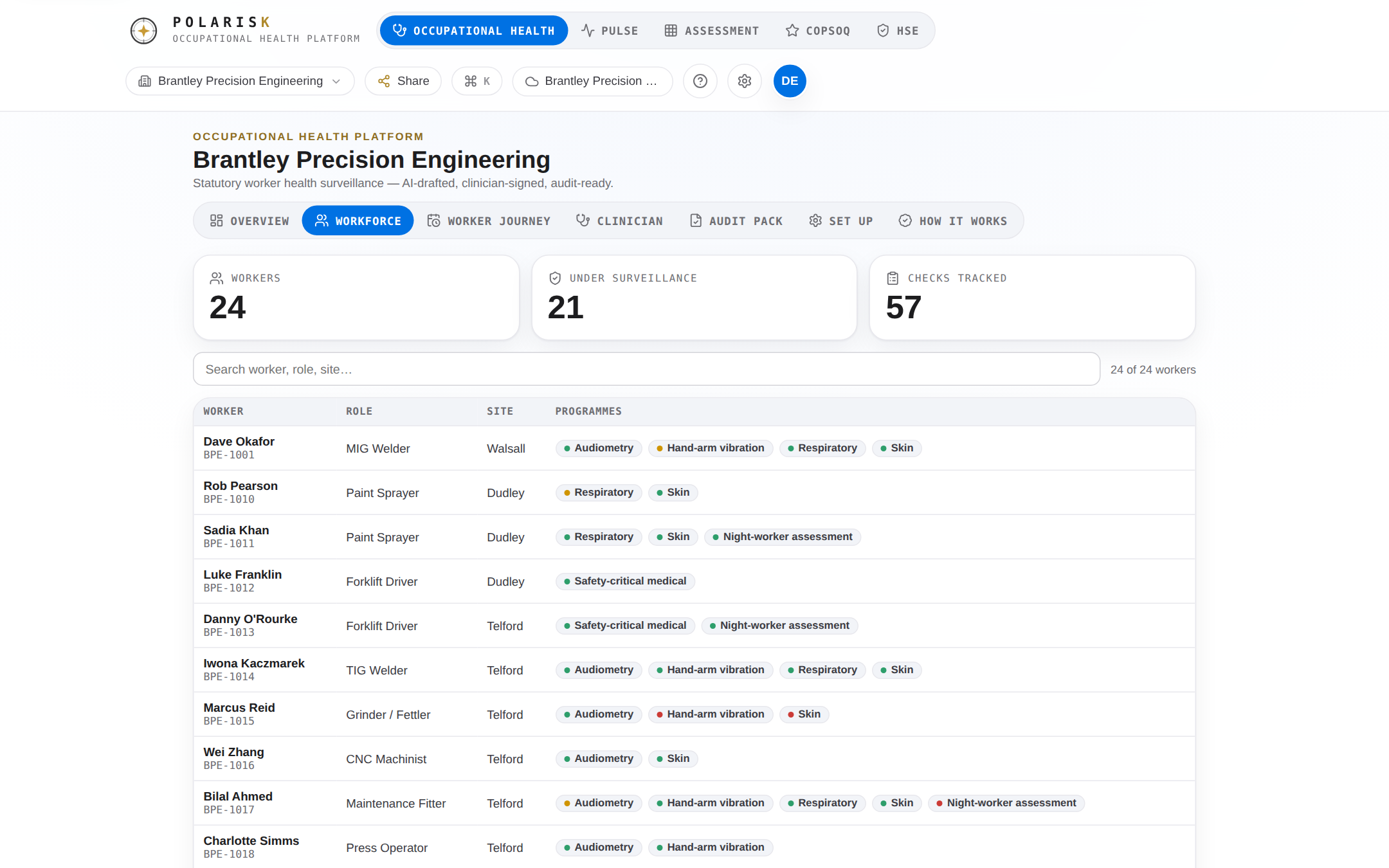Image resolution: width=1389 pixels, height=868 pixels.
Task: Open the command K shortcut button
Action: click(x=477, y=81)
